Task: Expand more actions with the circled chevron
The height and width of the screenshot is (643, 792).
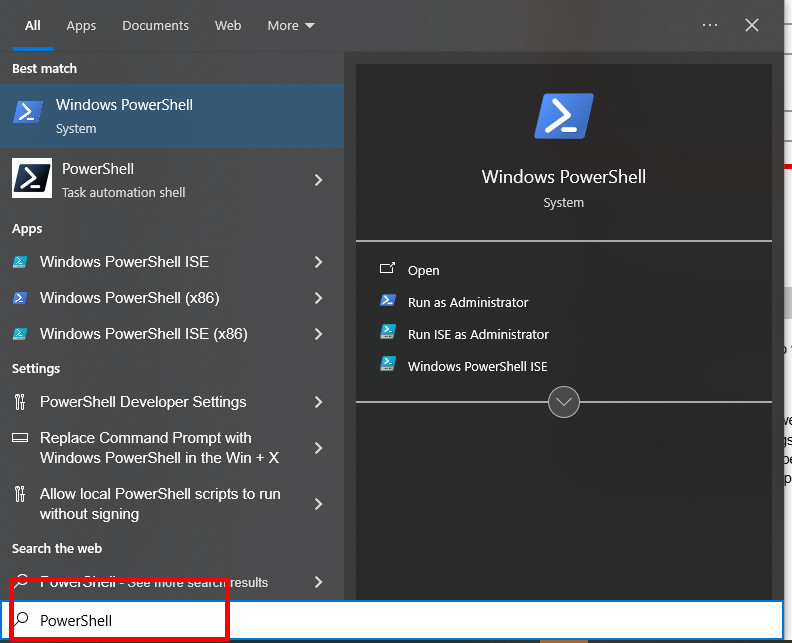Action: point(564,402)
